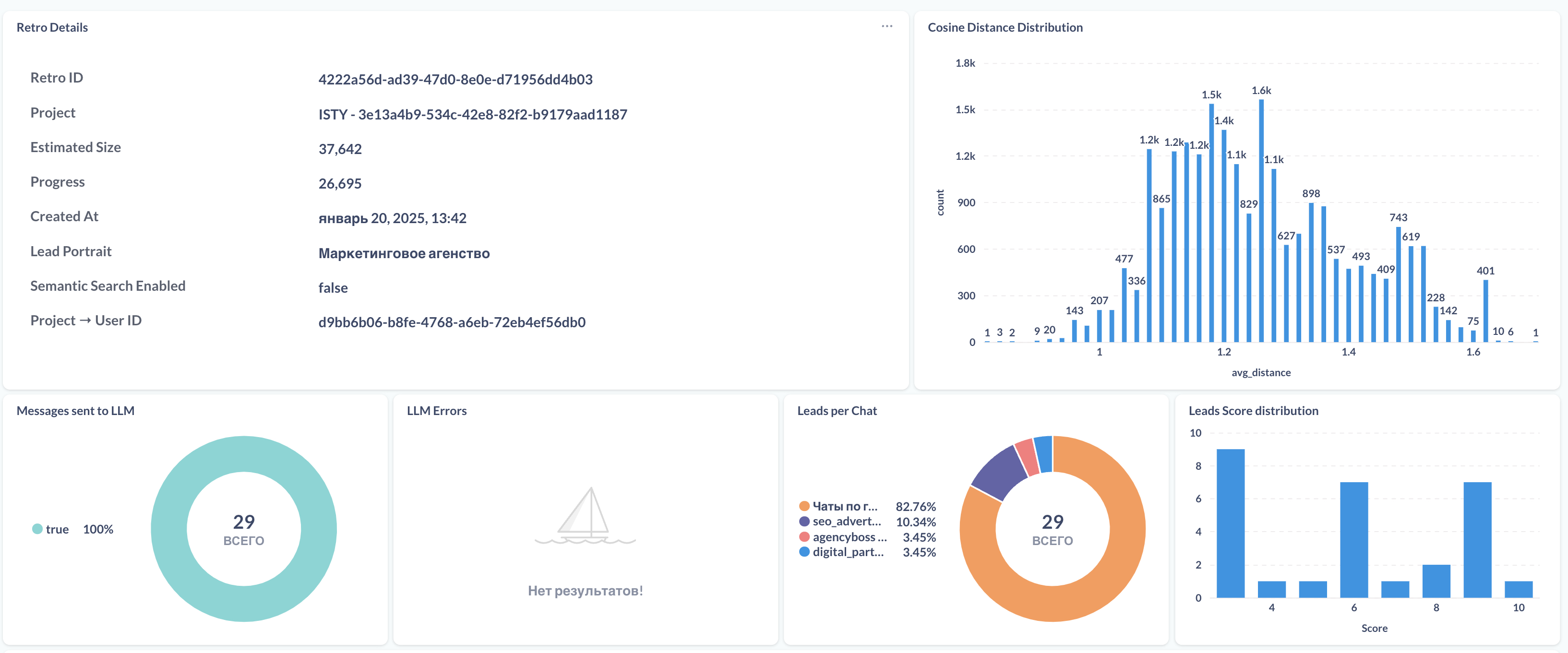Click the Project → User ID value
Image resolution: width=1568 pixels, height=653 pixels.
pos(452,322)
